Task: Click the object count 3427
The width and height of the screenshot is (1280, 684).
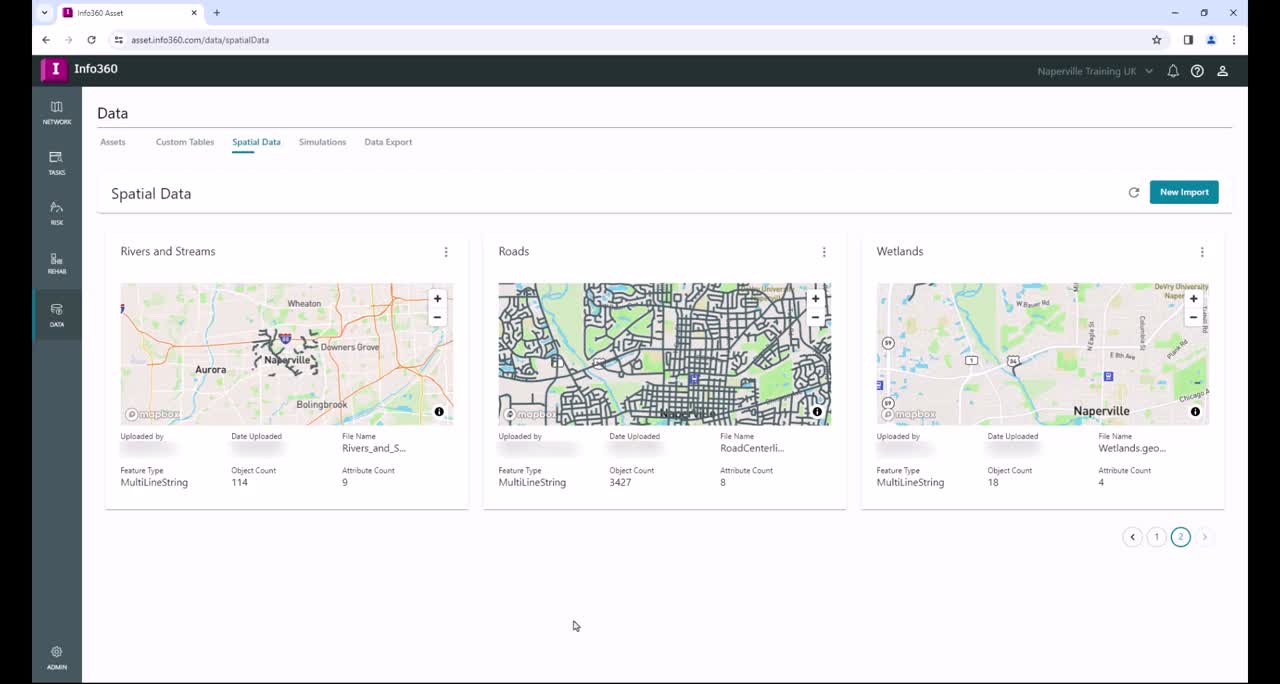Action: point(620,483)
